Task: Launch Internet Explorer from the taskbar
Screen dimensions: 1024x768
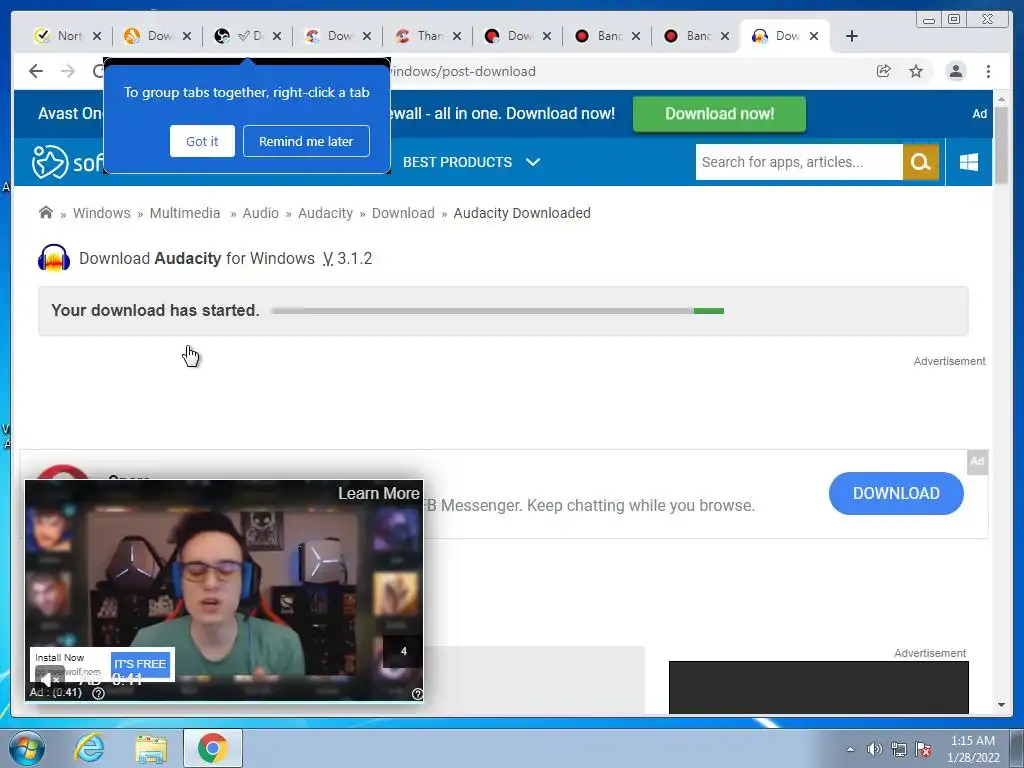Action: point(89,748)
